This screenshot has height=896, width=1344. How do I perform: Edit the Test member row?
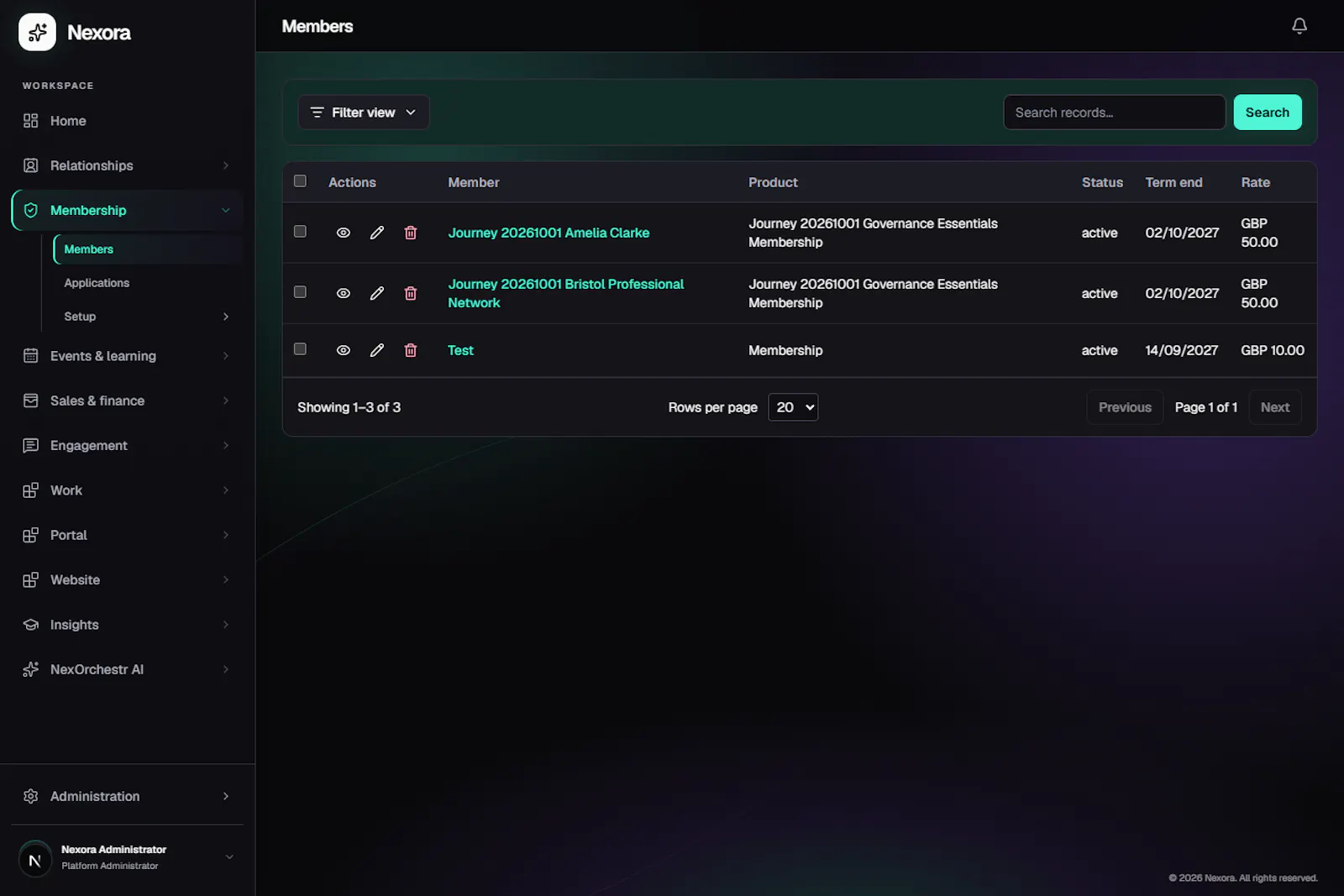click(x=377, y=350)
